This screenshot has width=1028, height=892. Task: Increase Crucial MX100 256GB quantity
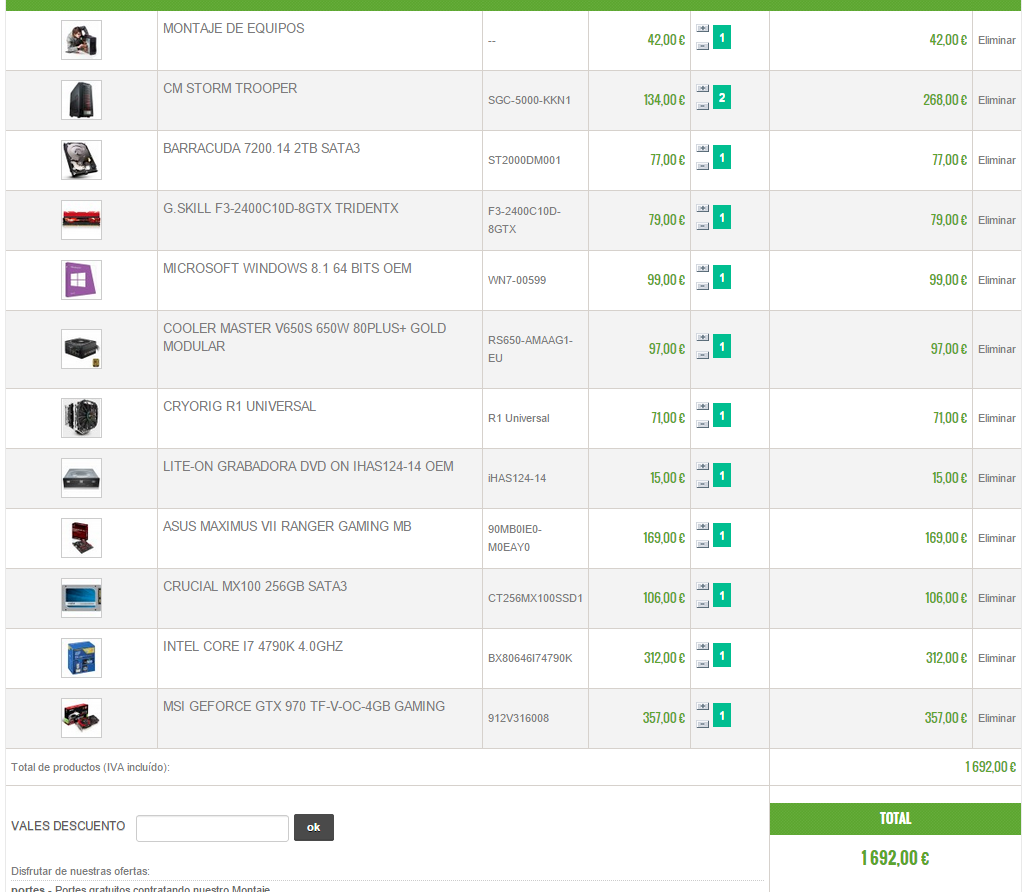point(702,587)
